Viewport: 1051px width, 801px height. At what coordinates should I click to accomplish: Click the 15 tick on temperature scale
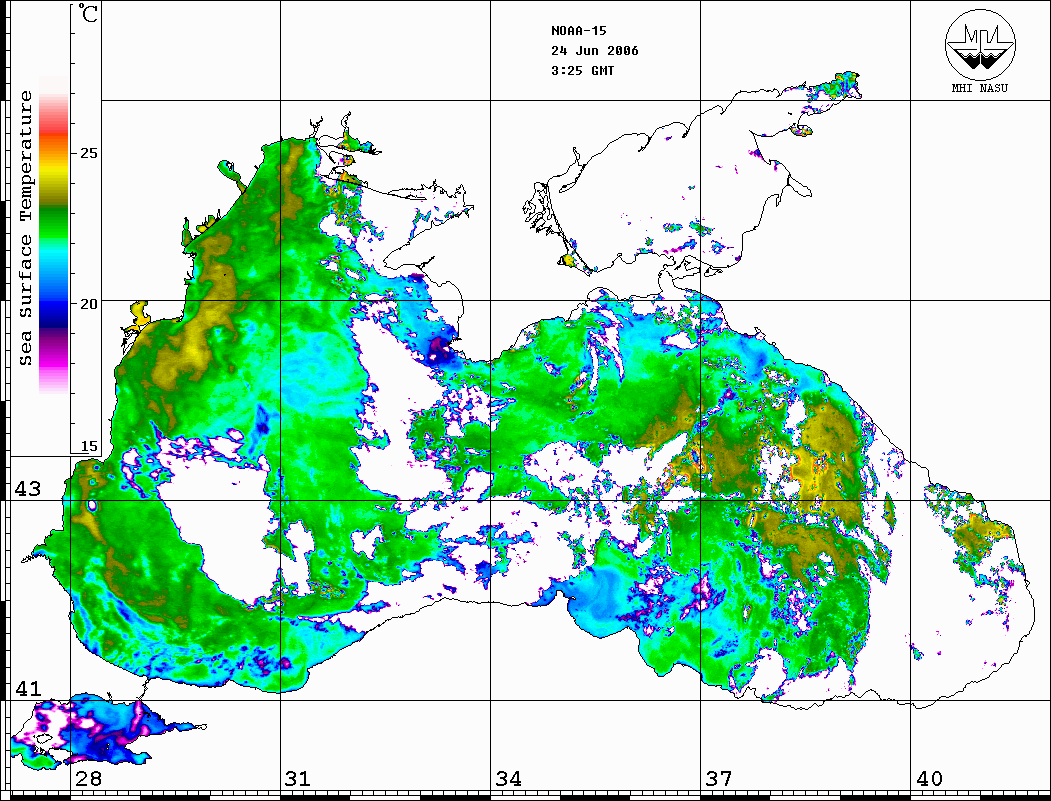[88, 446]
